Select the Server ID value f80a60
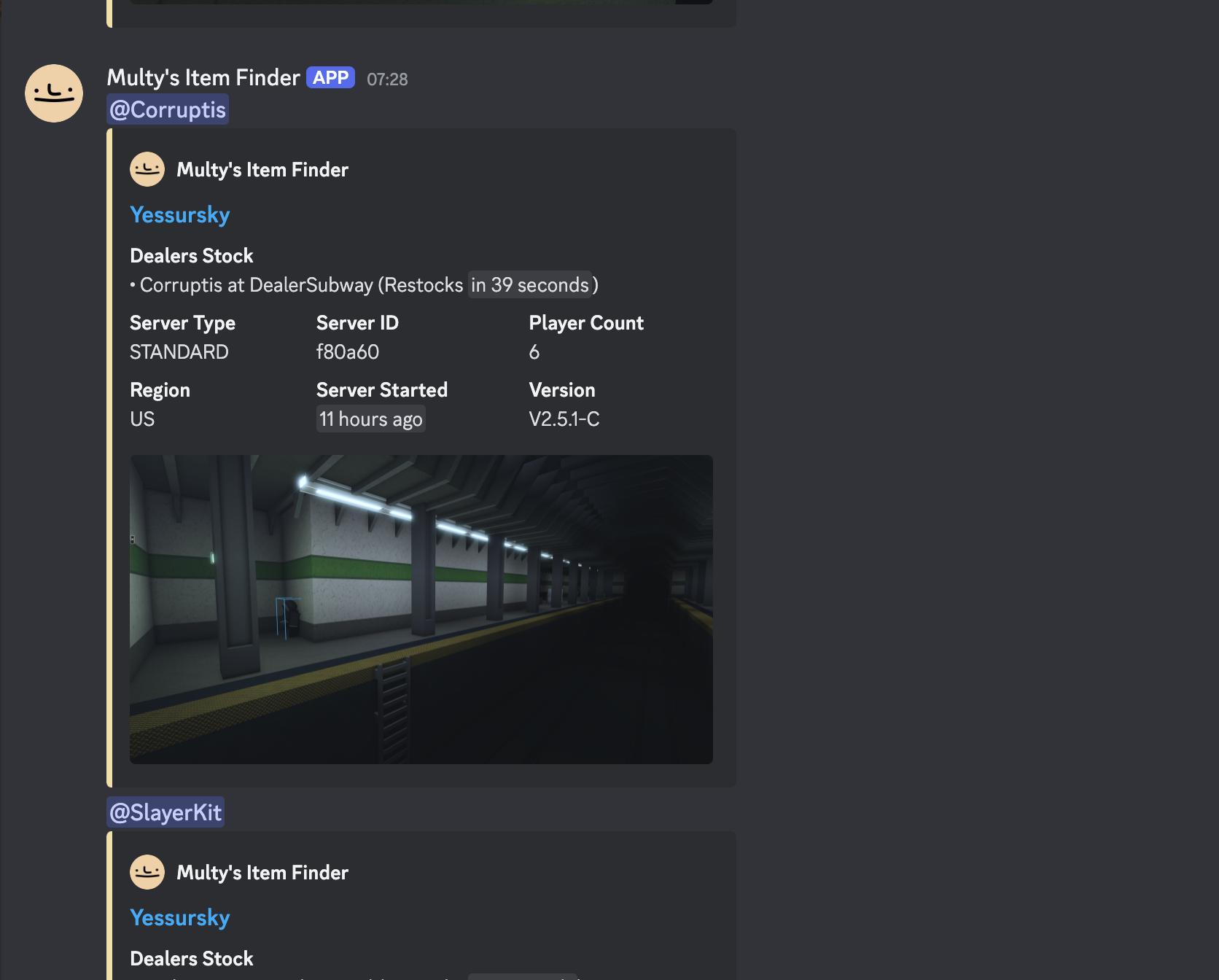Screen dimensions: 1219x980 348,352
